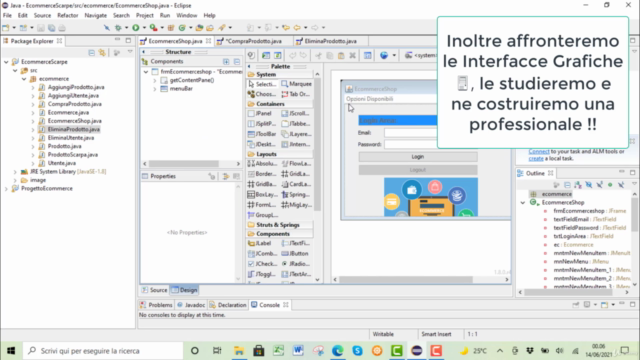Open the Window menu

coord(187,16)
